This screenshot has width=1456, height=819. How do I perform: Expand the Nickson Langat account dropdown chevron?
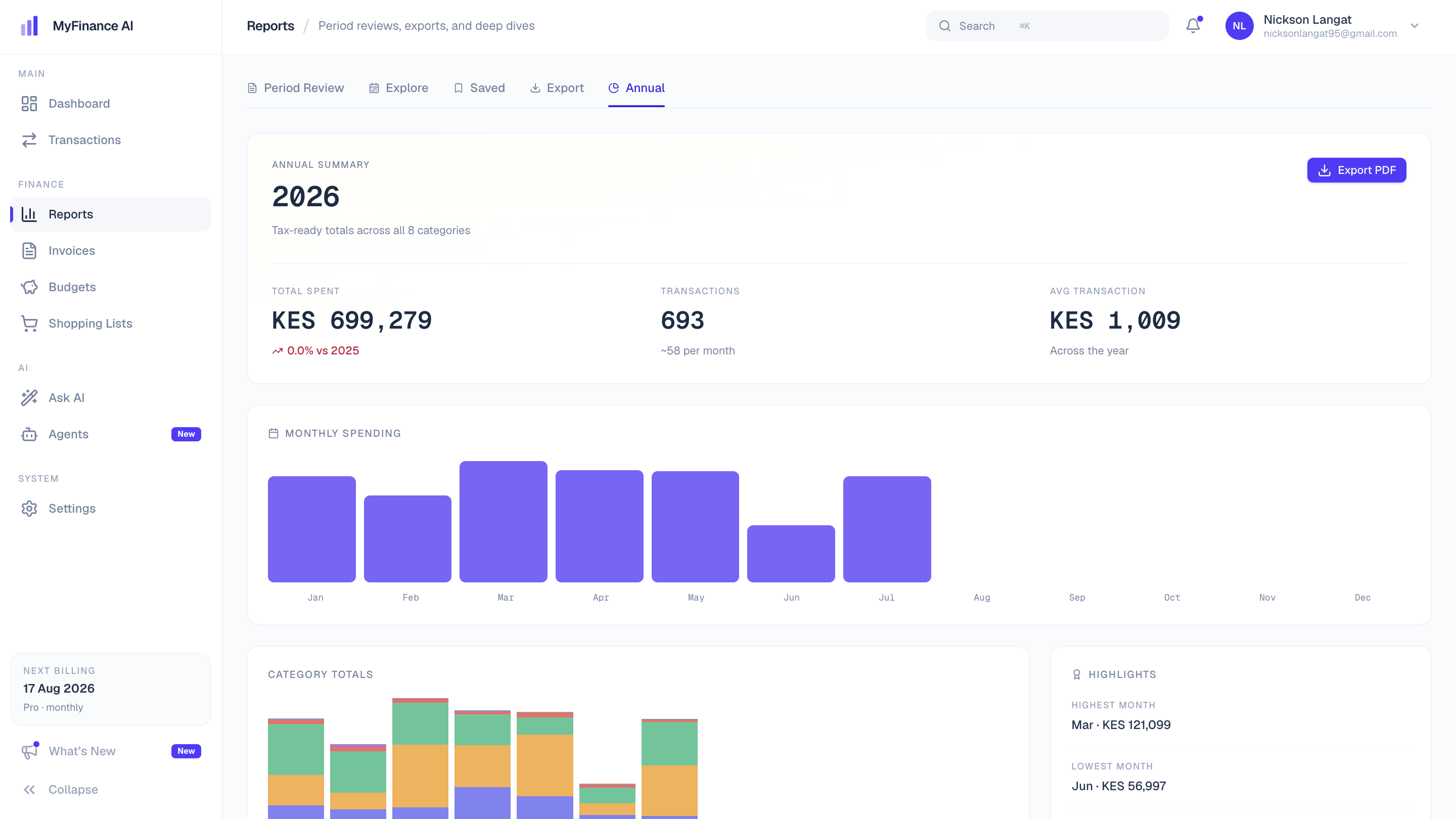(x=1415, y=26)
